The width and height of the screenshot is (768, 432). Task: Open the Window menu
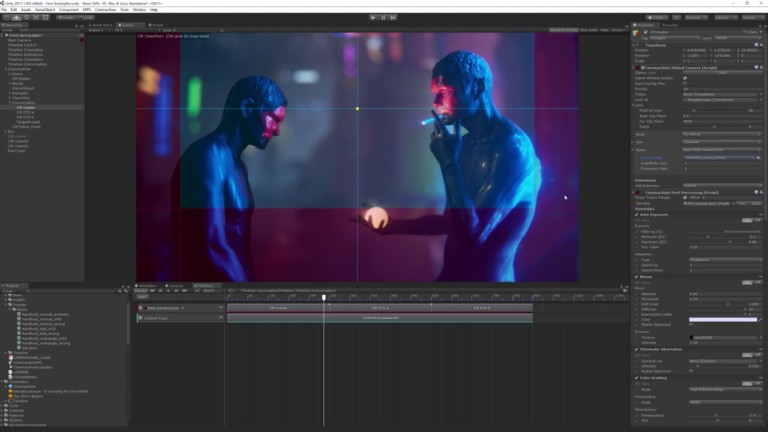(x=139, y=9)
